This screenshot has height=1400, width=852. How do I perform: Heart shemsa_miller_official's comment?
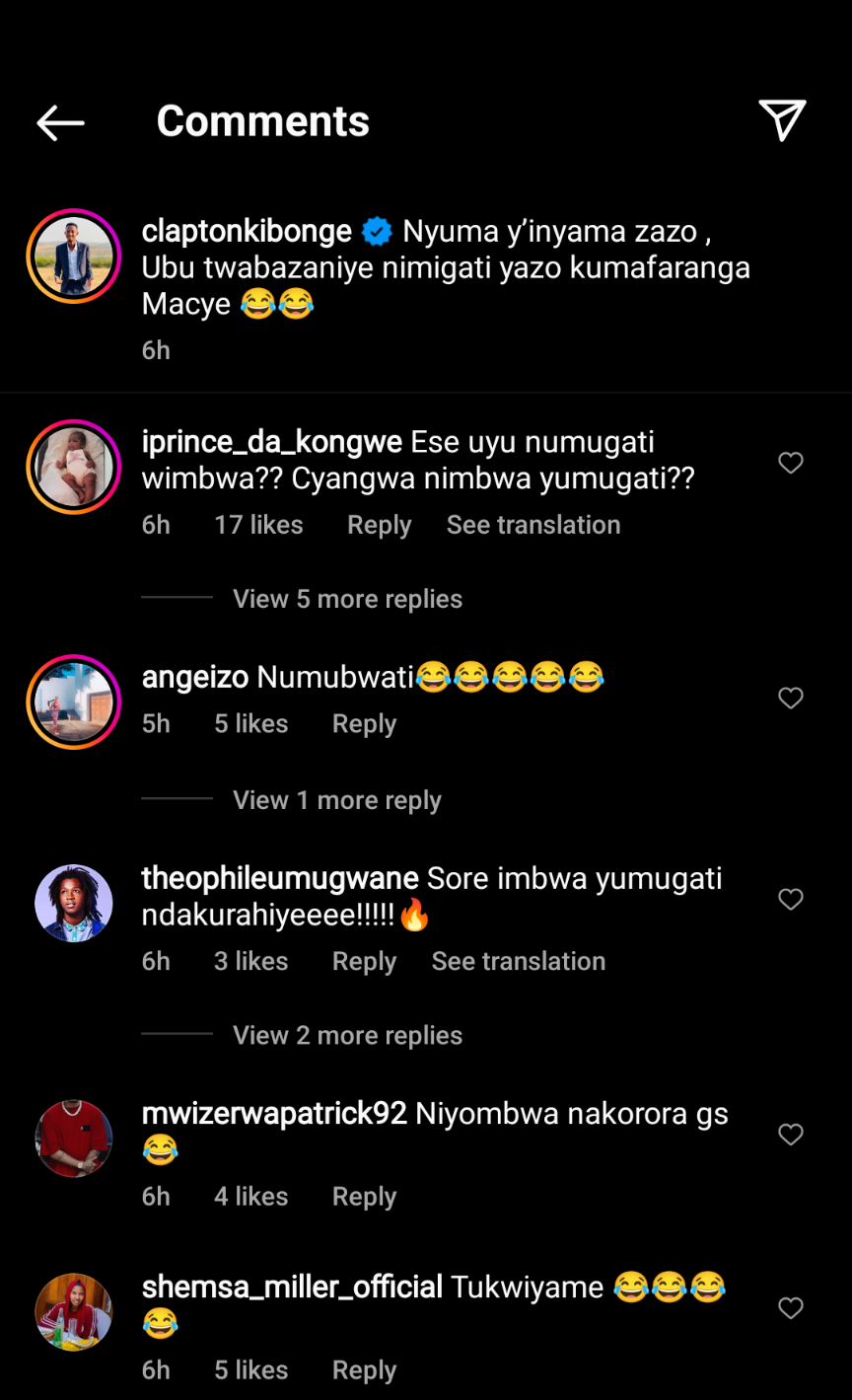tap(791, 1309)
